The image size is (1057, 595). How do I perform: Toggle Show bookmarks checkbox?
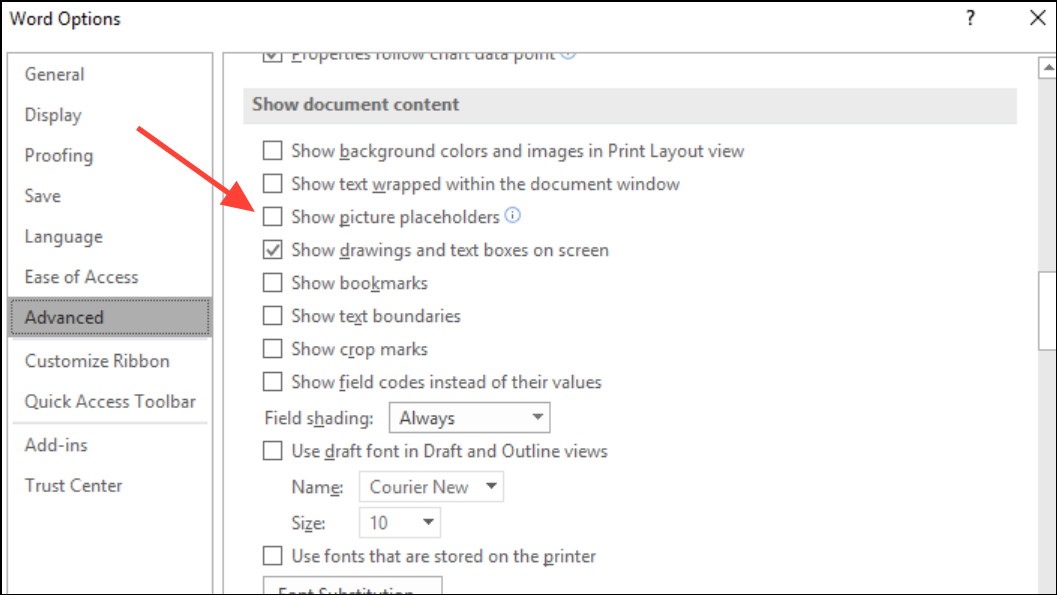(x=272, y=283)
